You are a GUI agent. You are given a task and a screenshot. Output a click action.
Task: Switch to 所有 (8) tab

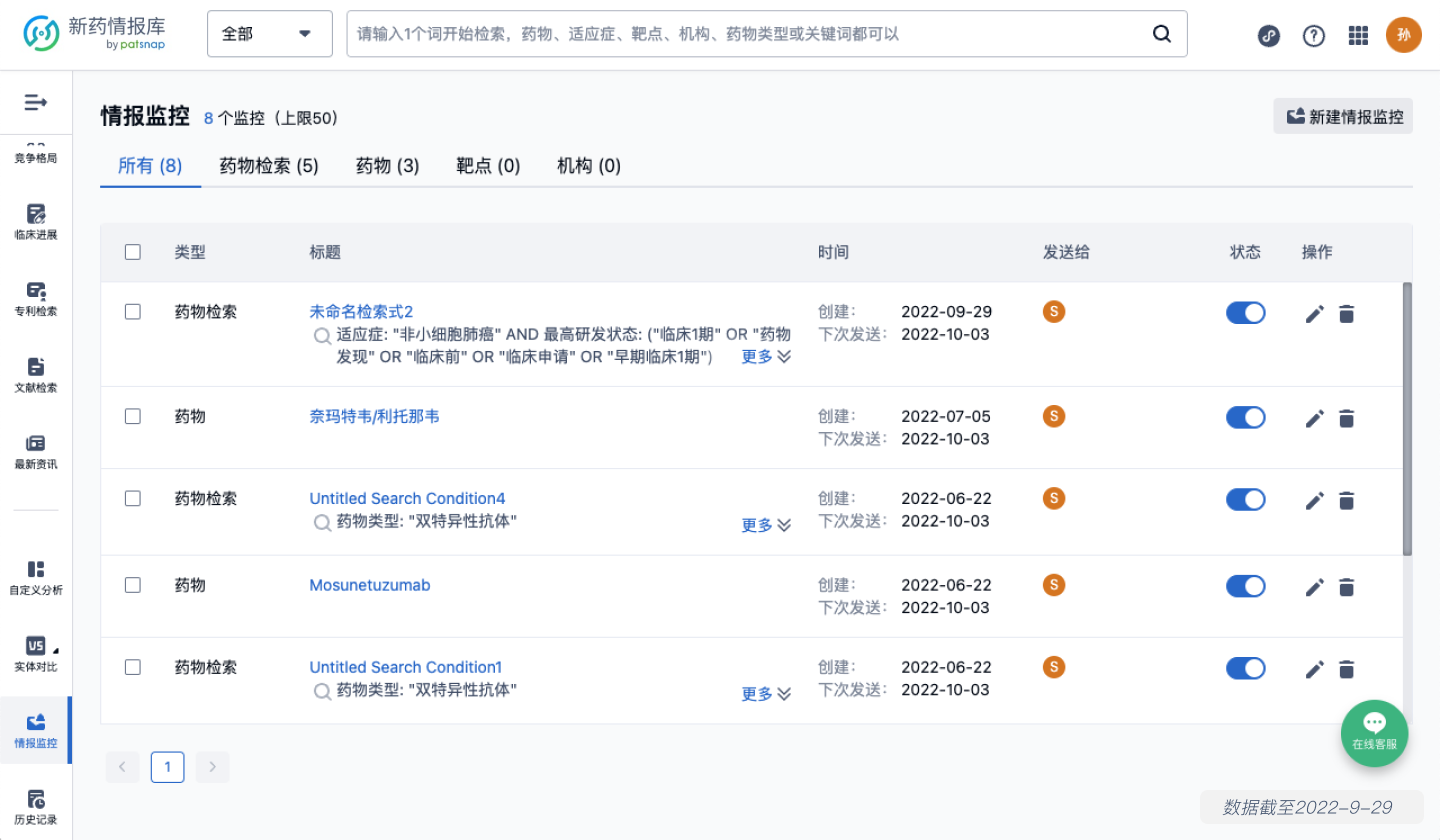click(x=150, y=166)
